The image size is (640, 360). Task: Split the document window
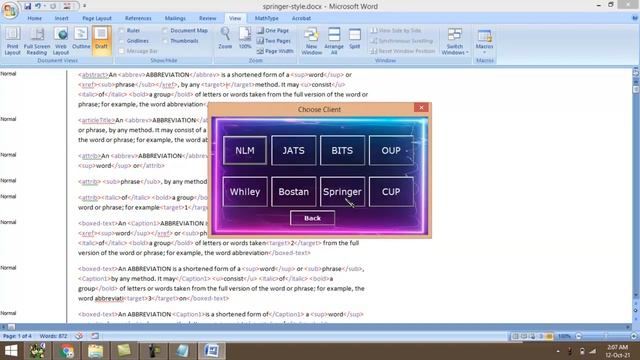[x=354, y=39]
